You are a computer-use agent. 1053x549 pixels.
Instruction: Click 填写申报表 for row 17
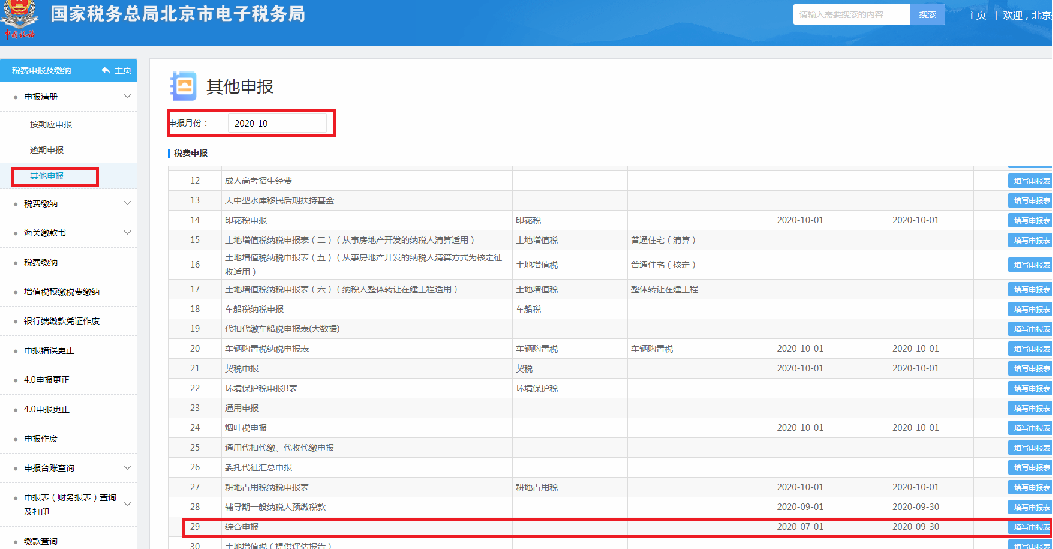[1032, 289]
